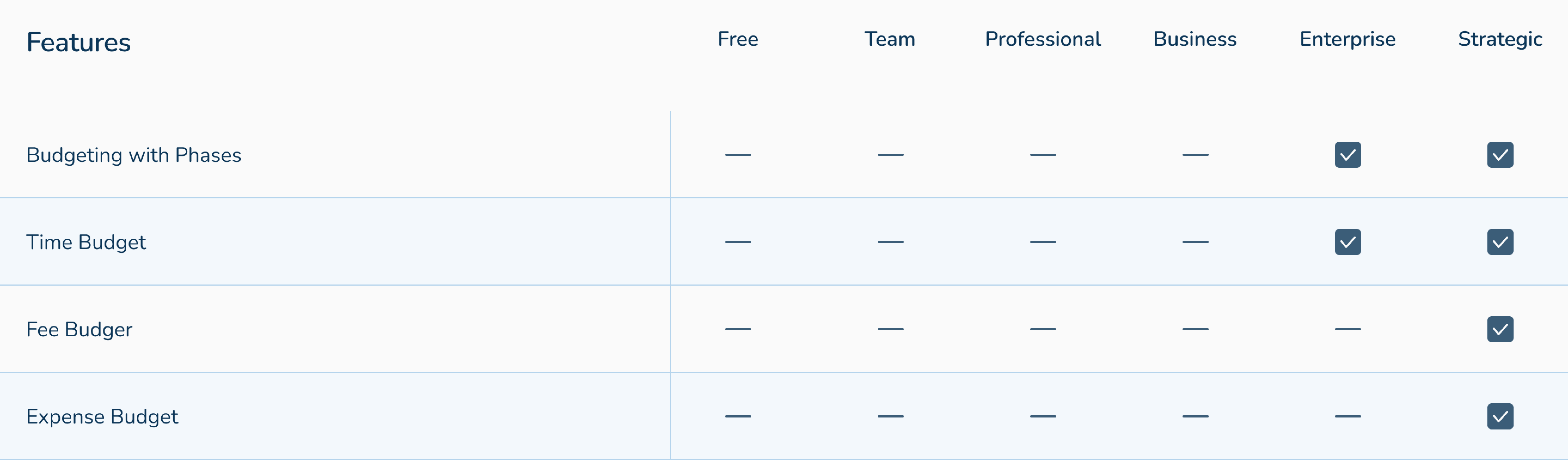Select the Enterprise plan column header
The width and height of the screenshot is (1568, 460).
click(1348, 39)
